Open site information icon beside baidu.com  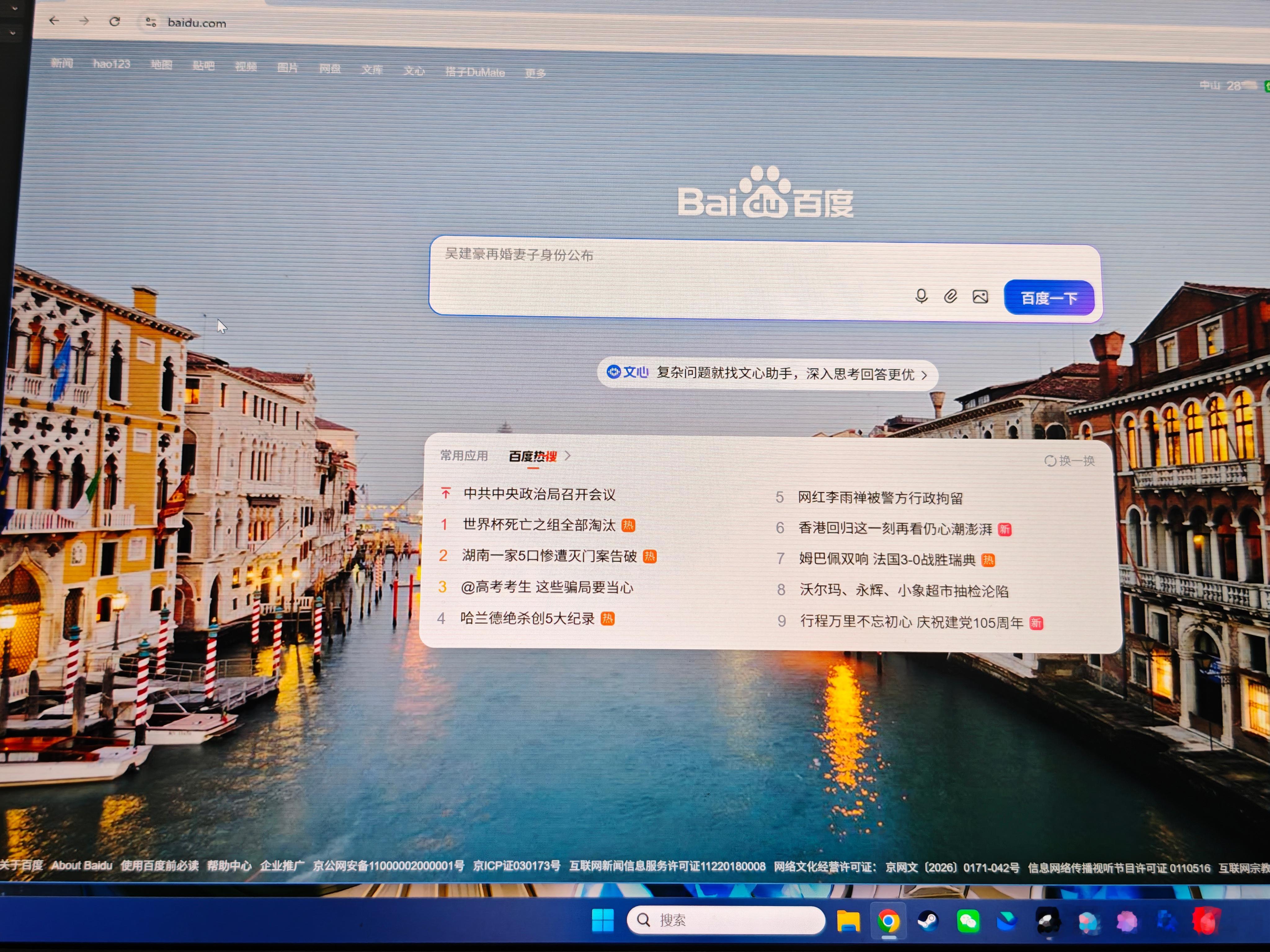point(151,22)
